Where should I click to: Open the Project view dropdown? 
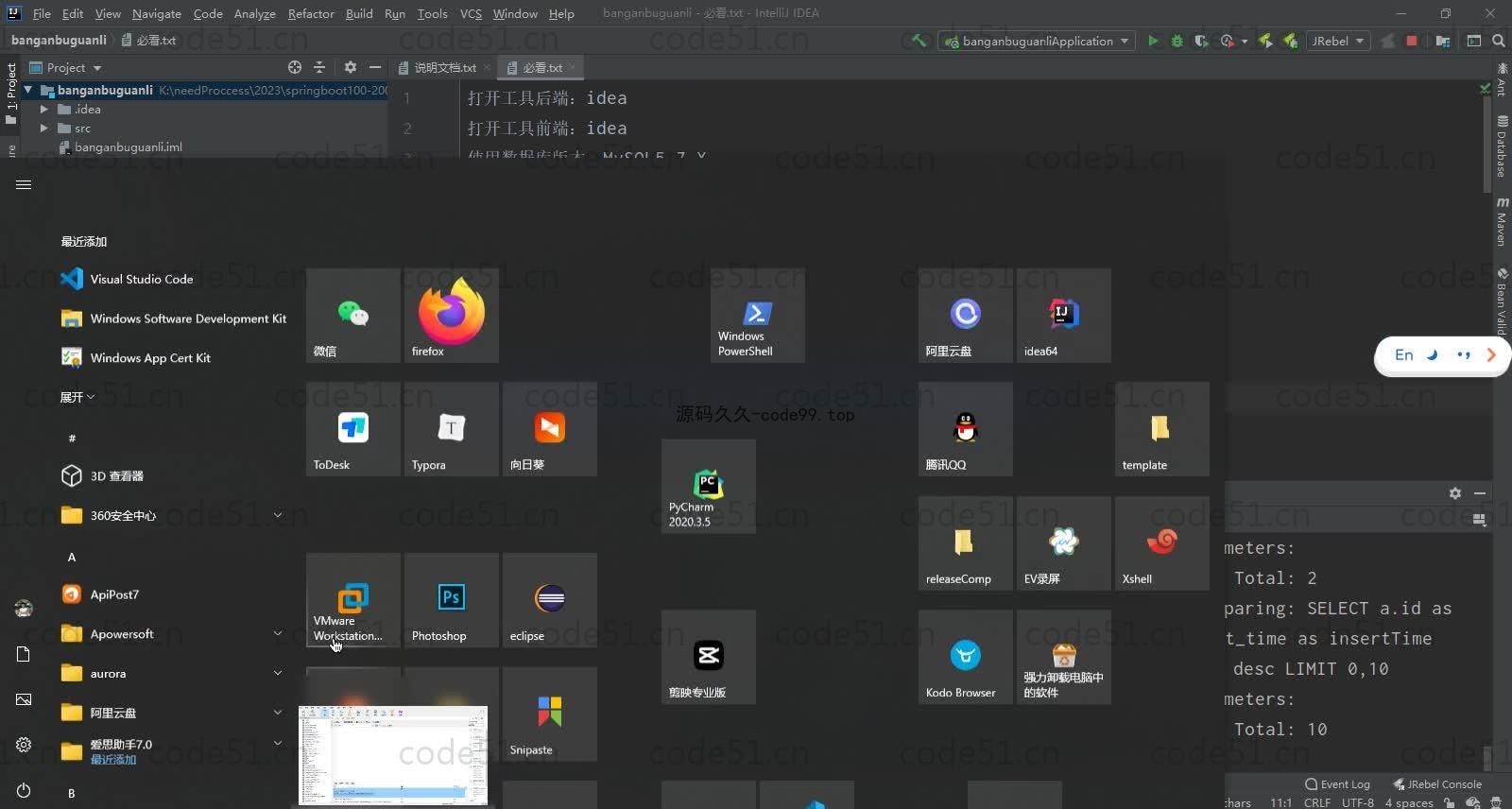tap(65, 67)
